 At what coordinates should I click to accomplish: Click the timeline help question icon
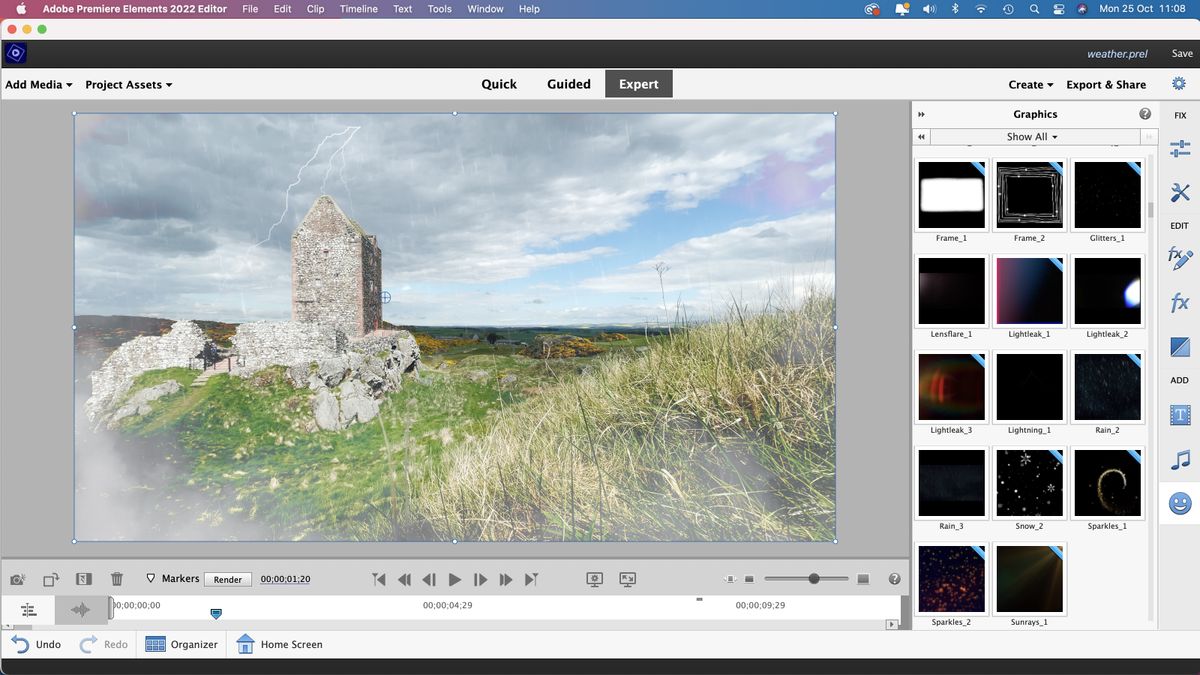pyautogui.click(x=894, y=579)
